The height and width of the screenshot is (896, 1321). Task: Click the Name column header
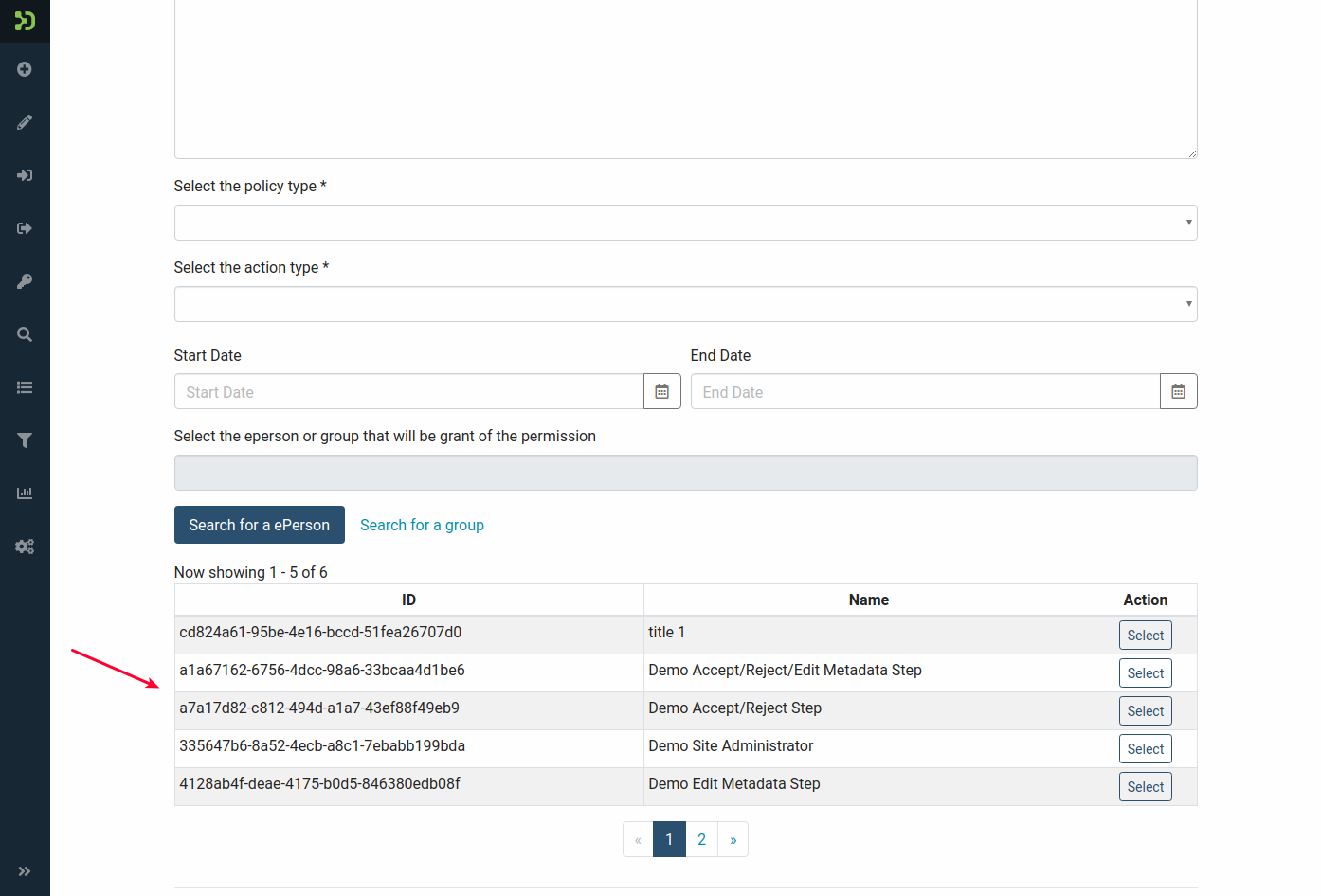(869, 600)
